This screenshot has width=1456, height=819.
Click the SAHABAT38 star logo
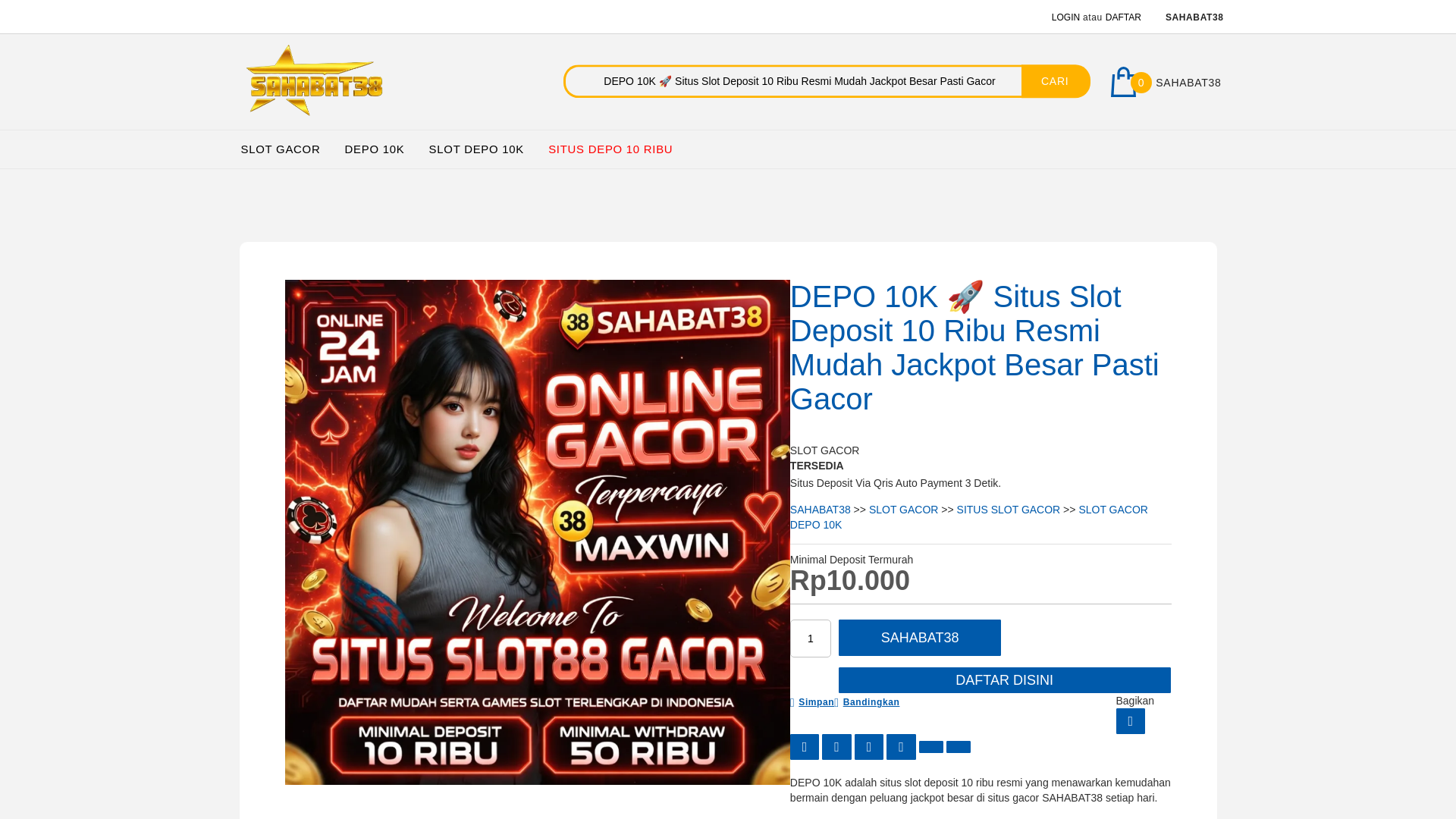click(314, 80)
